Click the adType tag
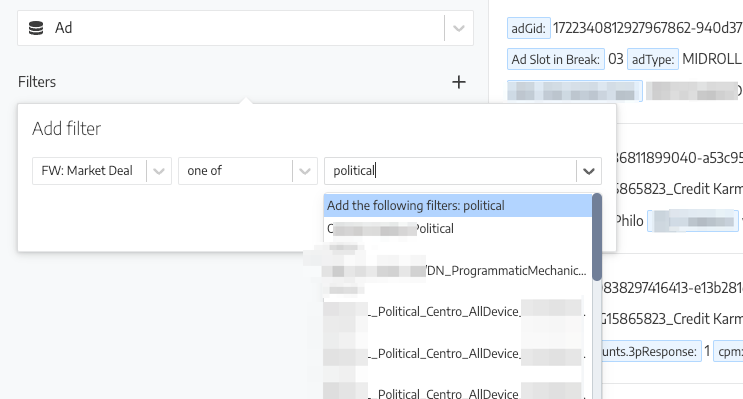This screenshot has width=743, height=399. [x=652, y=60]
